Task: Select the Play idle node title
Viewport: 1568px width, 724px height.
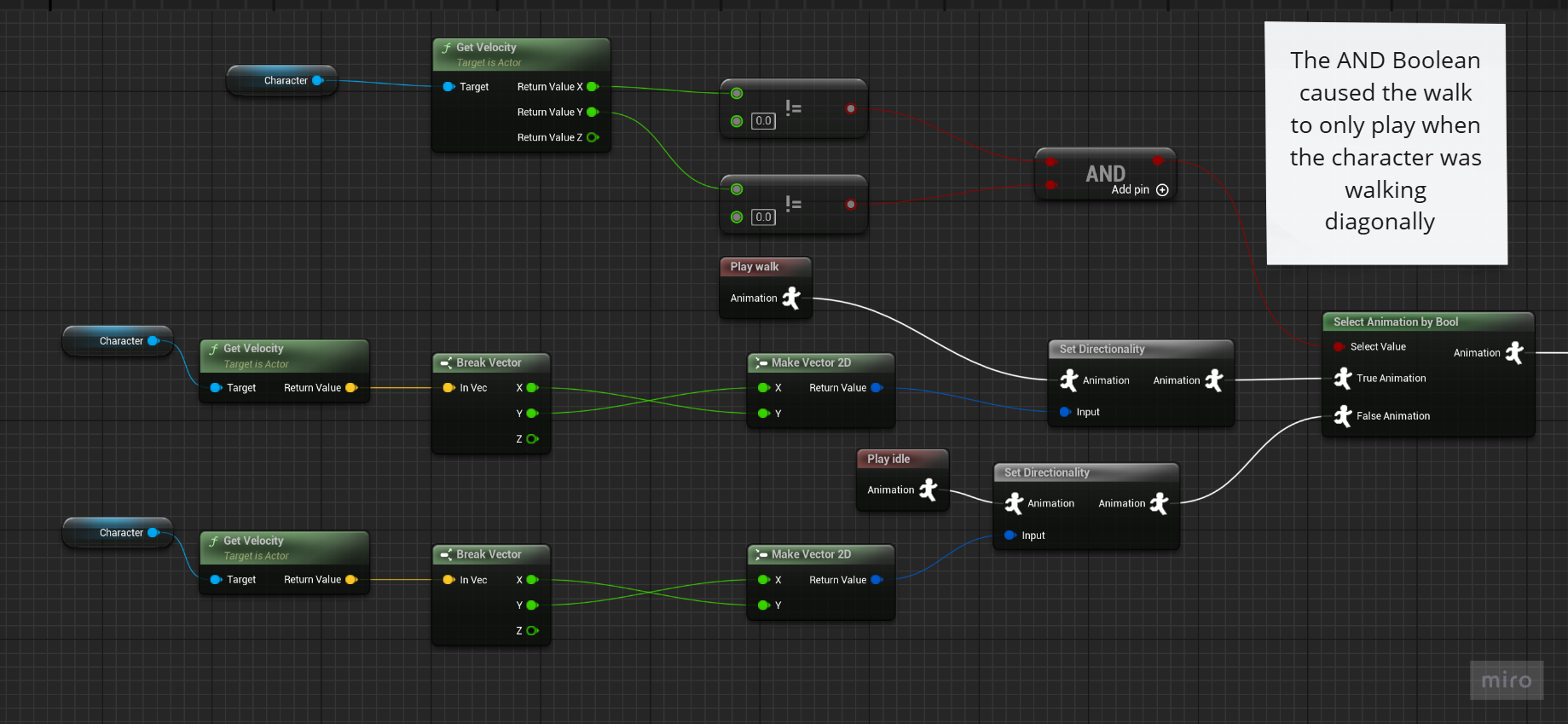Action: coord(888,459)
